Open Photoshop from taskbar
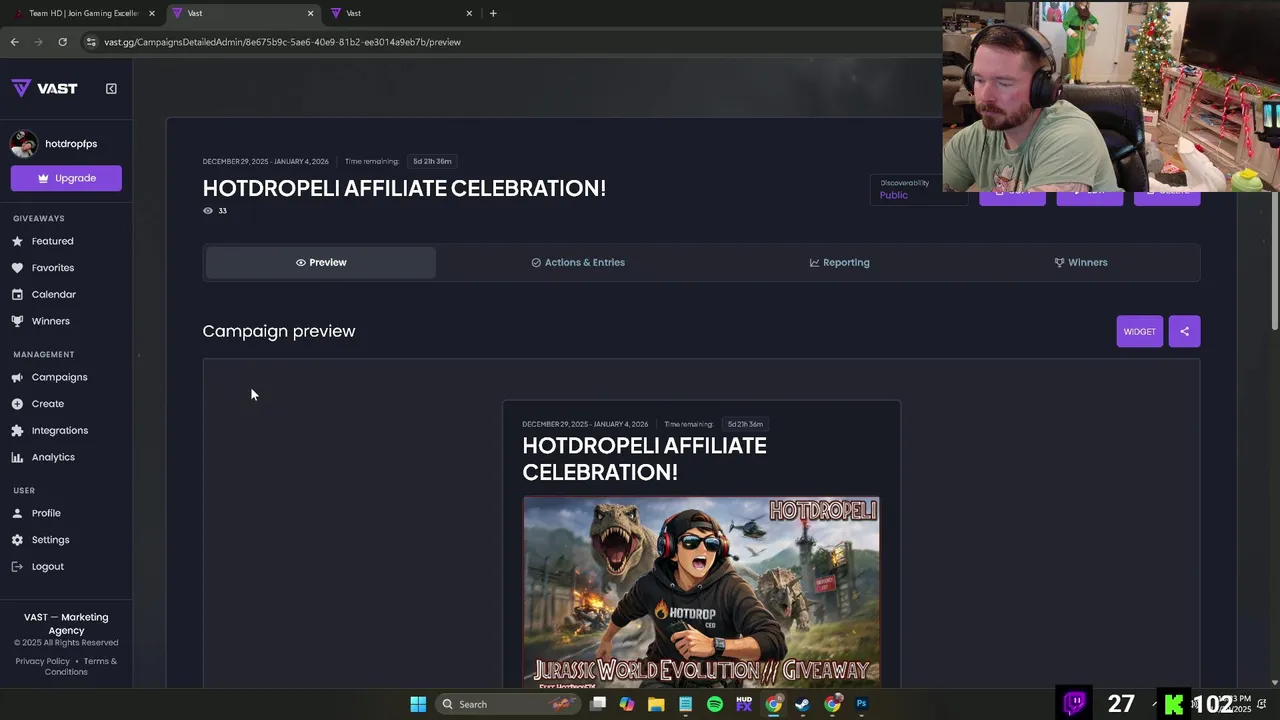Image resolution: width=1280 pixels, height=720 pixels. pos(861,704)
